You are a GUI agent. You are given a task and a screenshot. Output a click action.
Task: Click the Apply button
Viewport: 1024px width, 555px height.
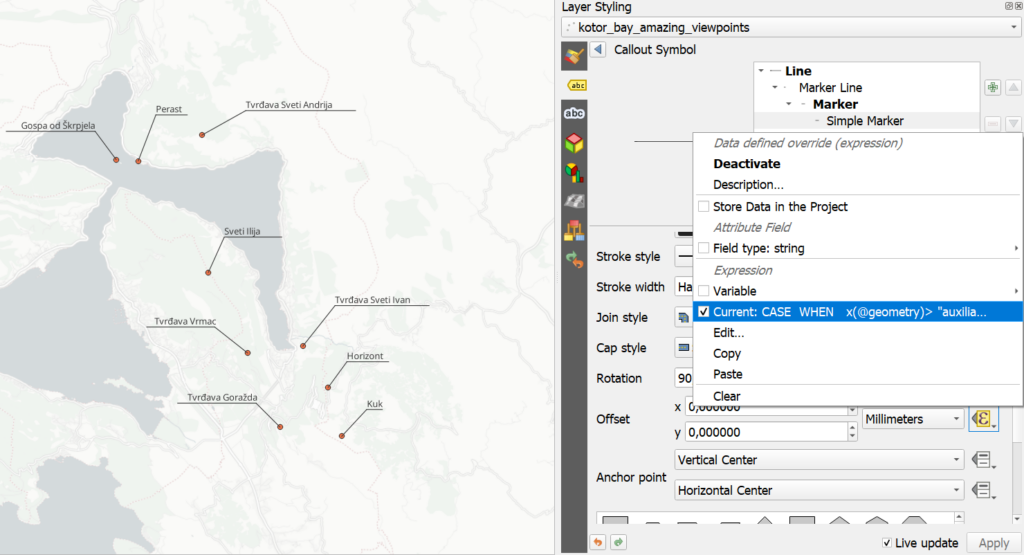pos(993,543)
